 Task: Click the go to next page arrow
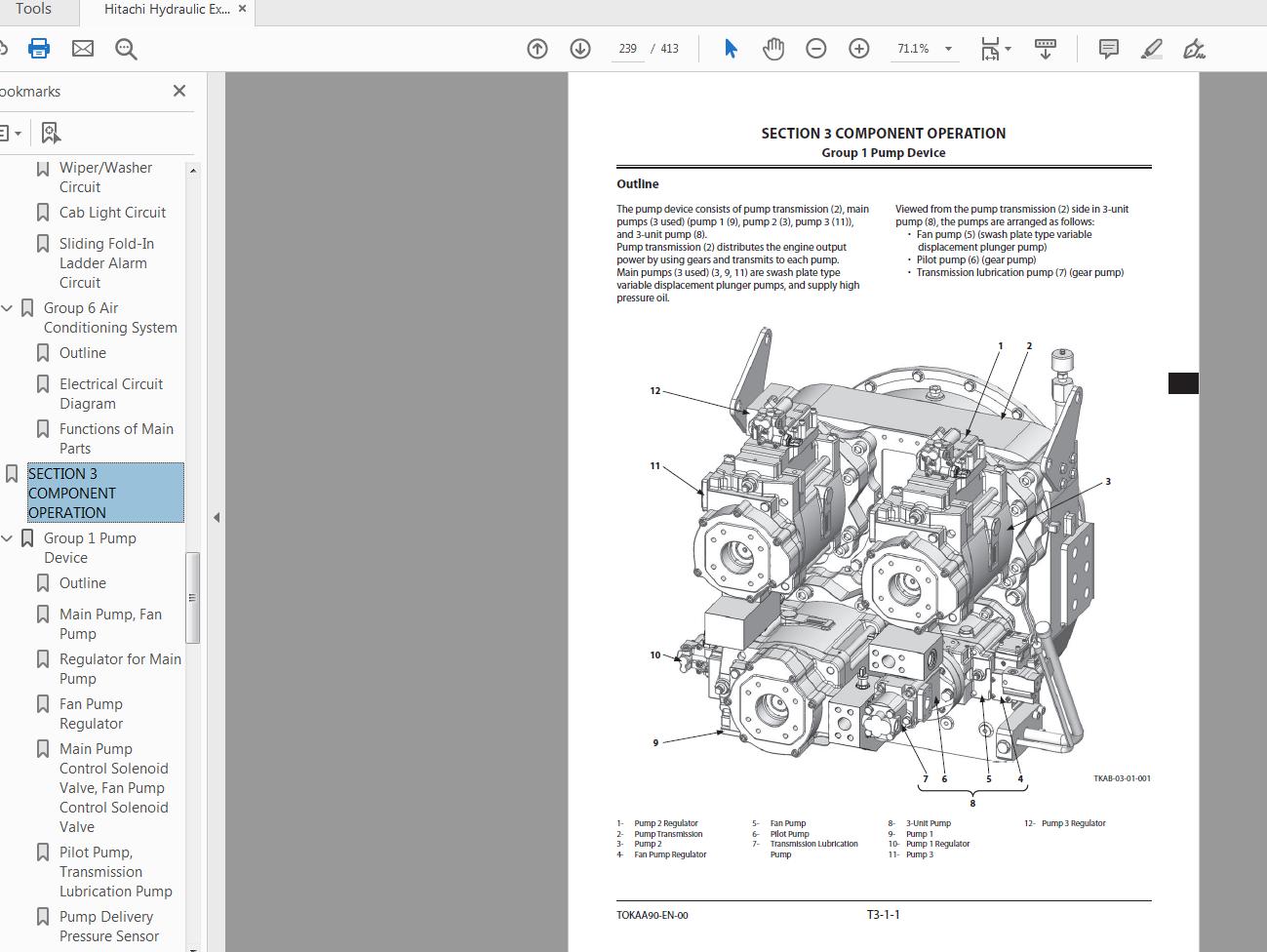click(578, 48)
